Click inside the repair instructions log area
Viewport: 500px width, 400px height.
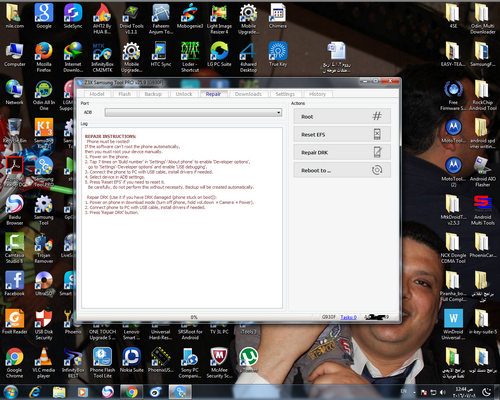click(182, 218)
